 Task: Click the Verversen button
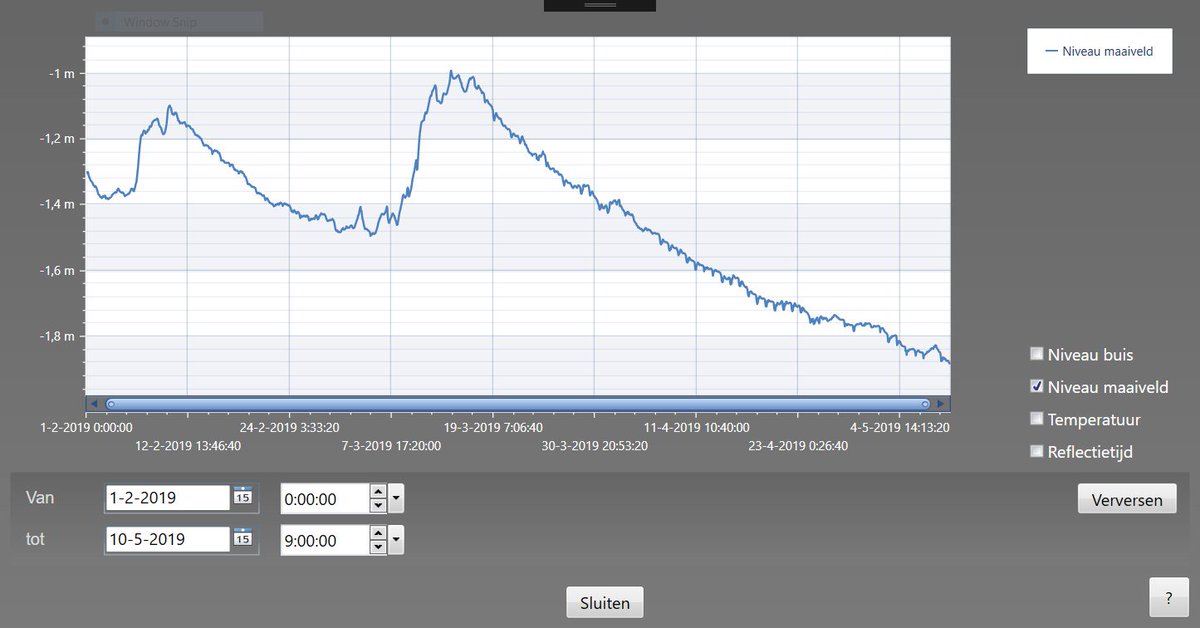[x=1127, y=499]
